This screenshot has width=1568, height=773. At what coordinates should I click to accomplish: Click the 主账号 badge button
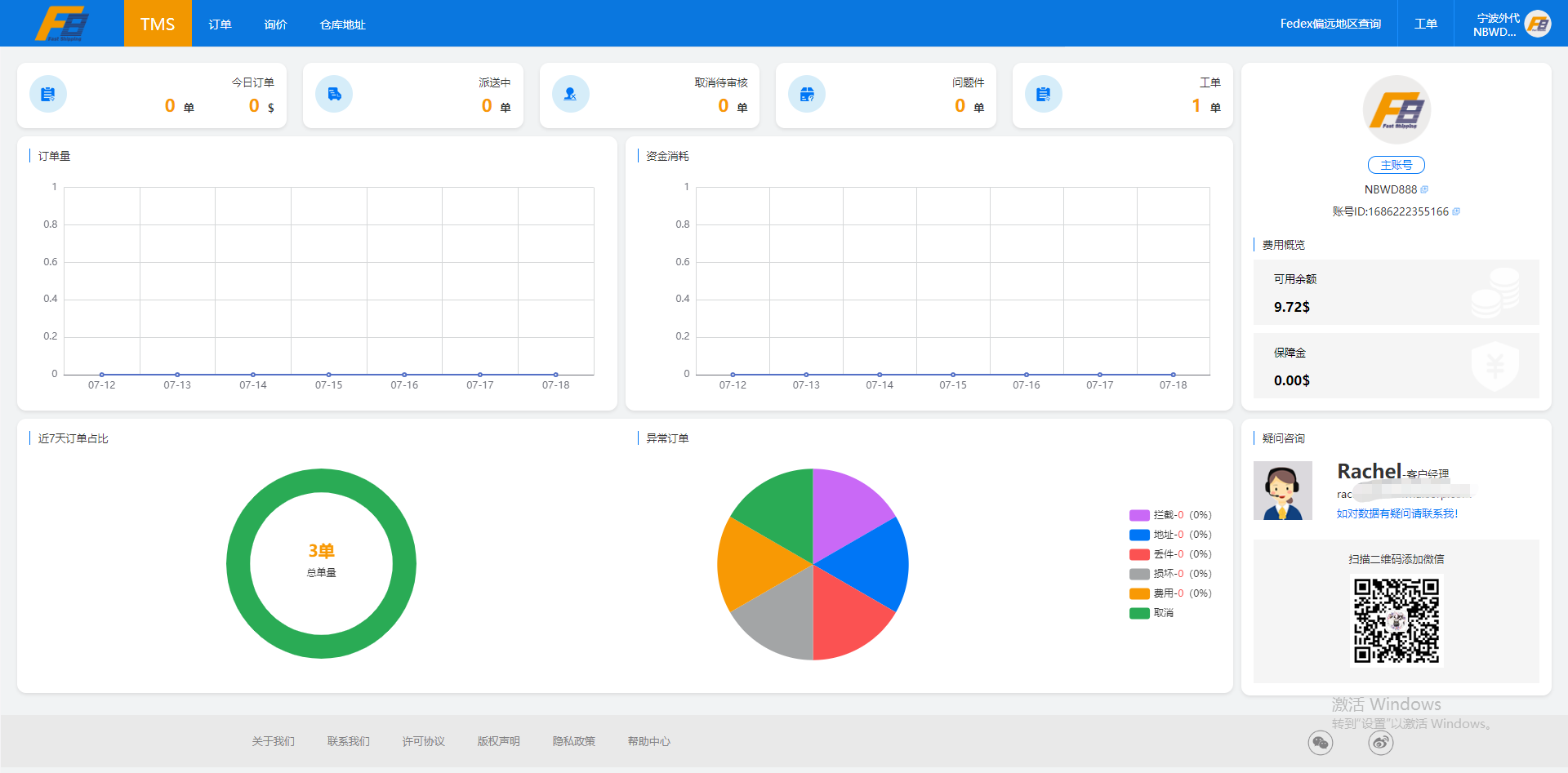point(1396,165)
